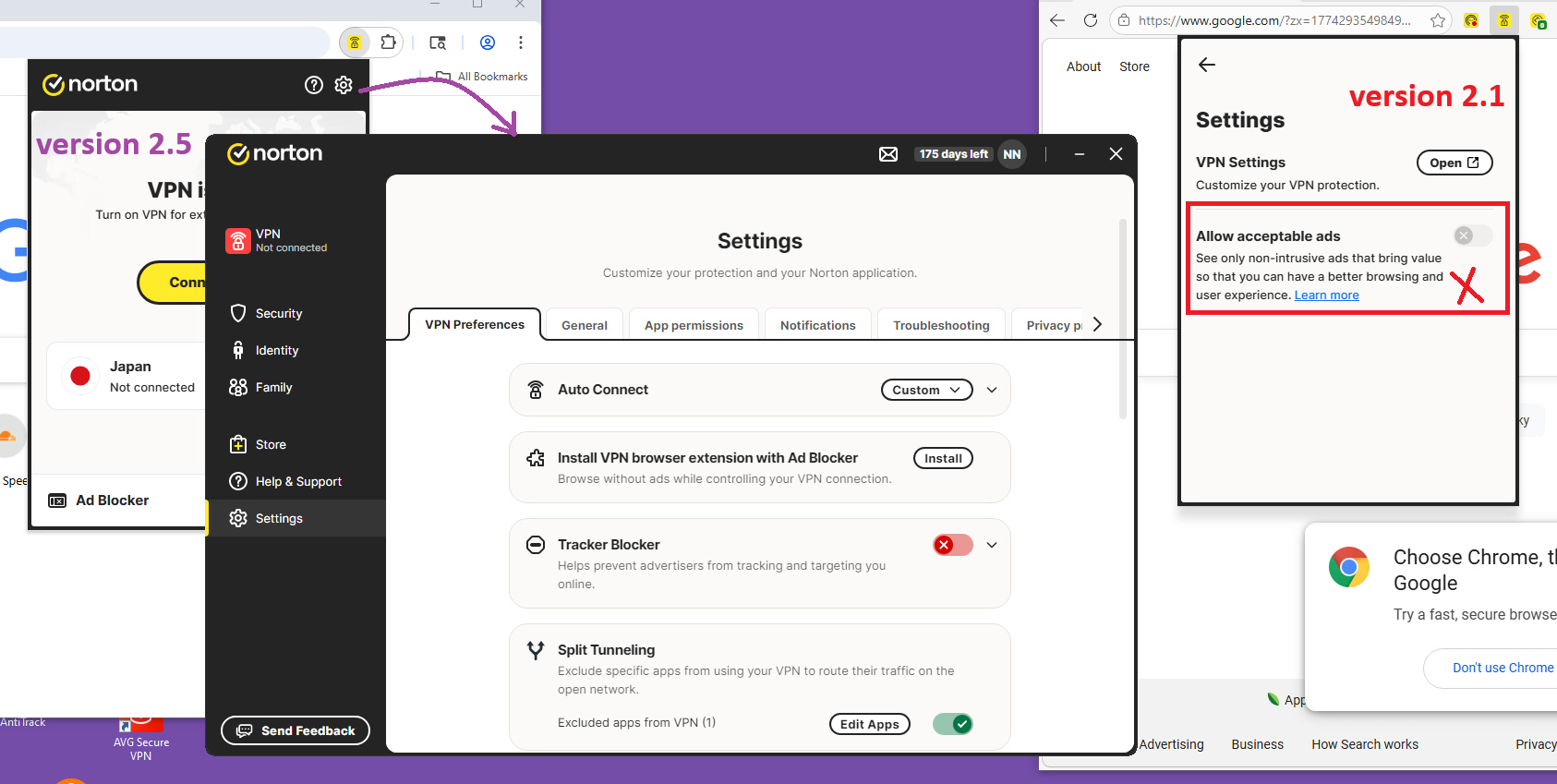Toggle the Tracker Blocker switch
Screen dimensions: 1557x784
click(953, 545)
